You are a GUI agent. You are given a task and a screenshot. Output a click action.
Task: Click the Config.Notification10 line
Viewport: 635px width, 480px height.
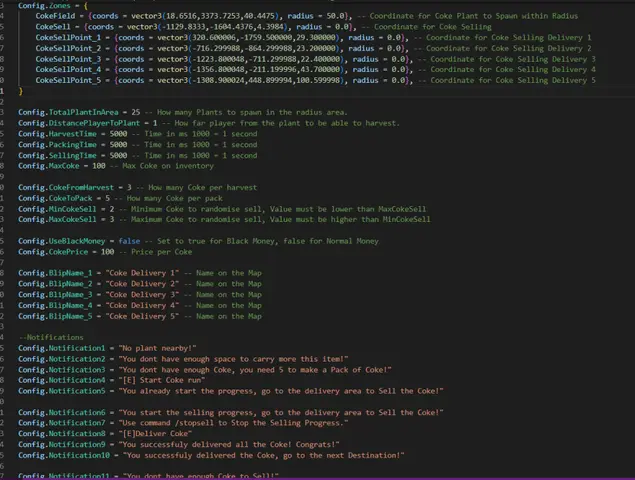pos(211,456)
